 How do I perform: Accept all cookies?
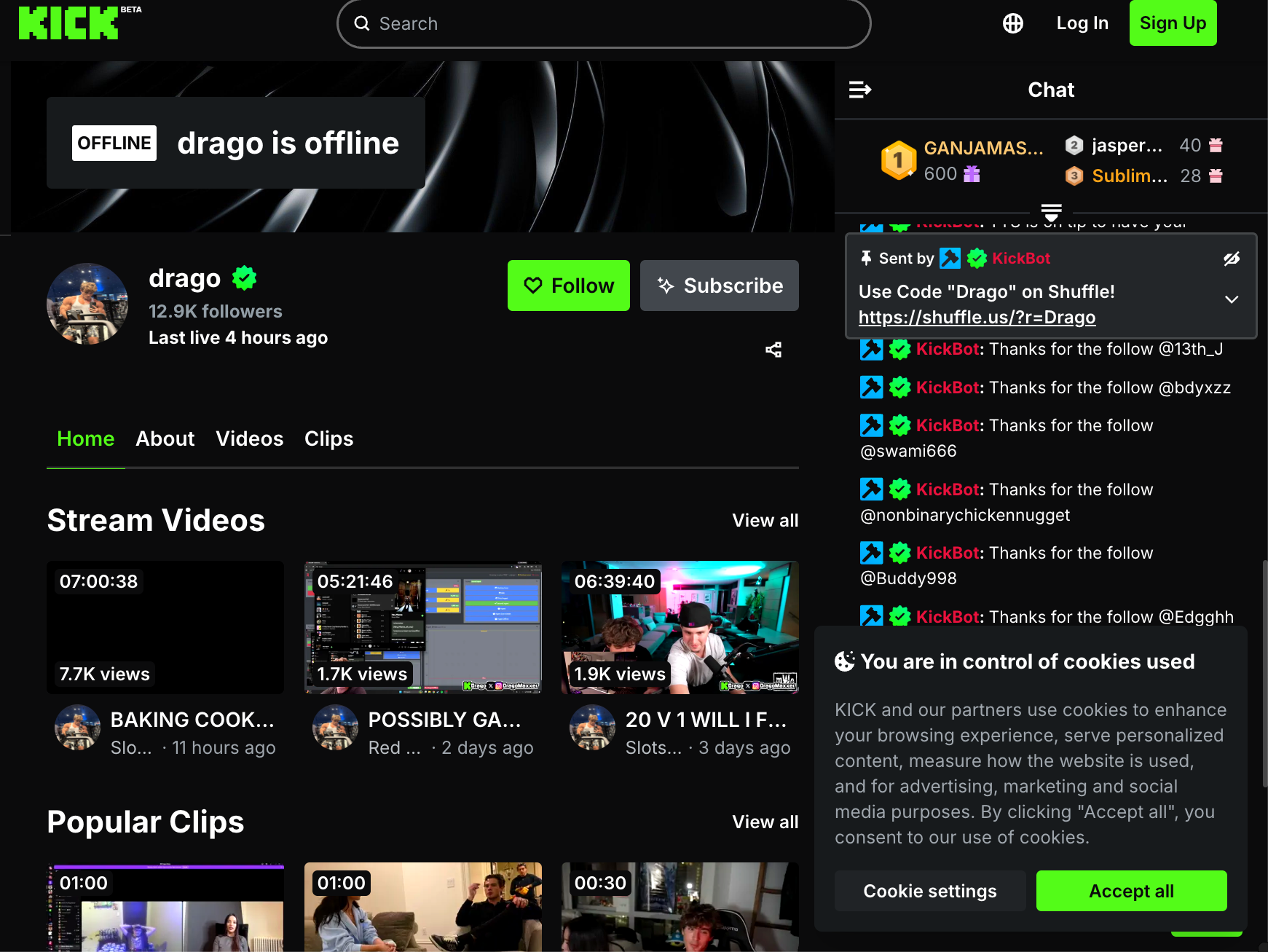(x=1131, y=891)
